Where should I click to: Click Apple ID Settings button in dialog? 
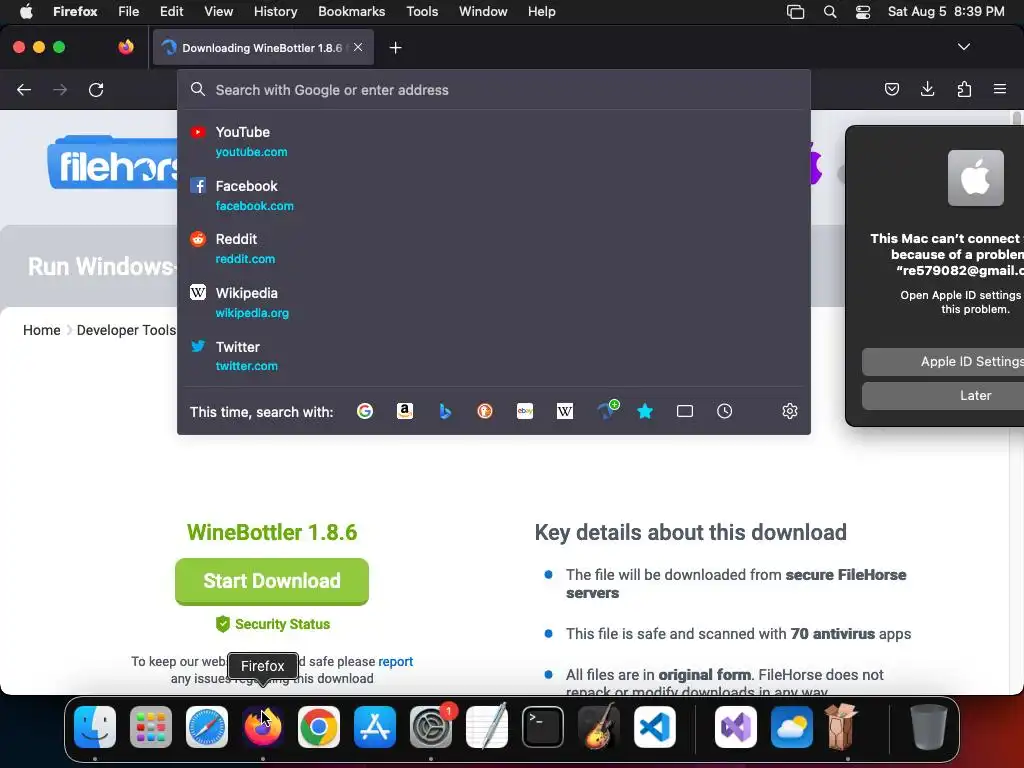(x=943, y=362)
